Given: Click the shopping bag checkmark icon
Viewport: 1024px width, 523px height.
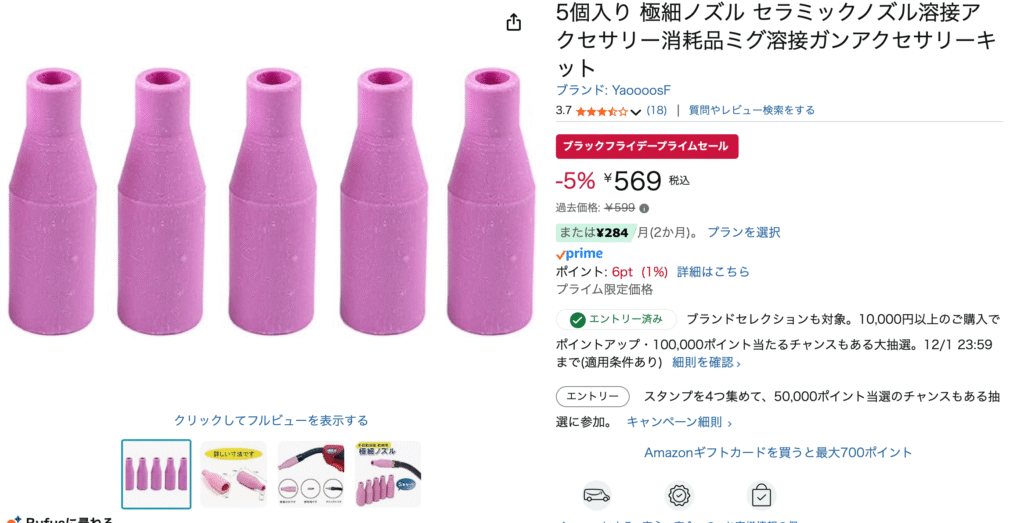Looking at the screenshot, I should (761, 495).
